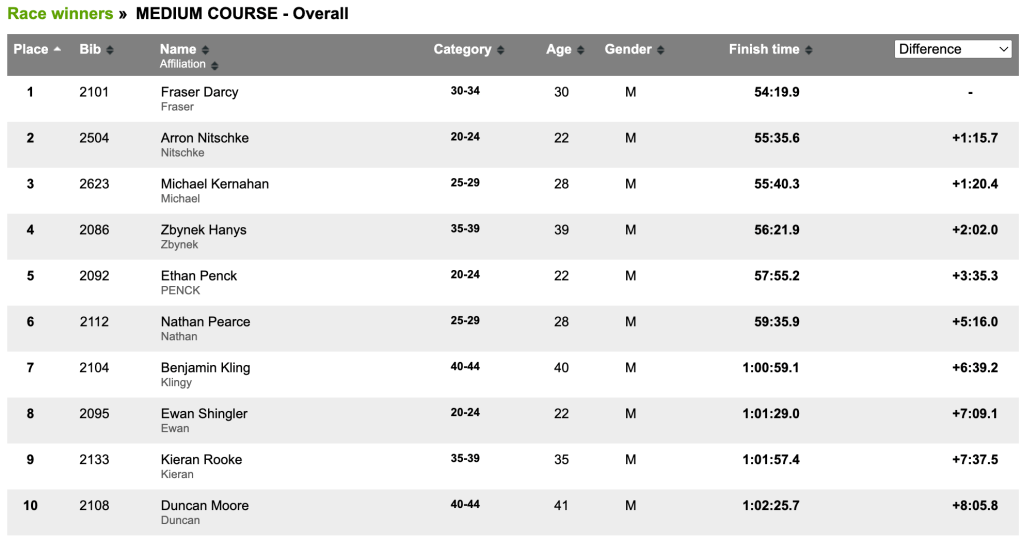The height and width of the screenshot is (539, 1022).
Task: Sort by Place column arrow icon
Action: click(x=57, y=49)
